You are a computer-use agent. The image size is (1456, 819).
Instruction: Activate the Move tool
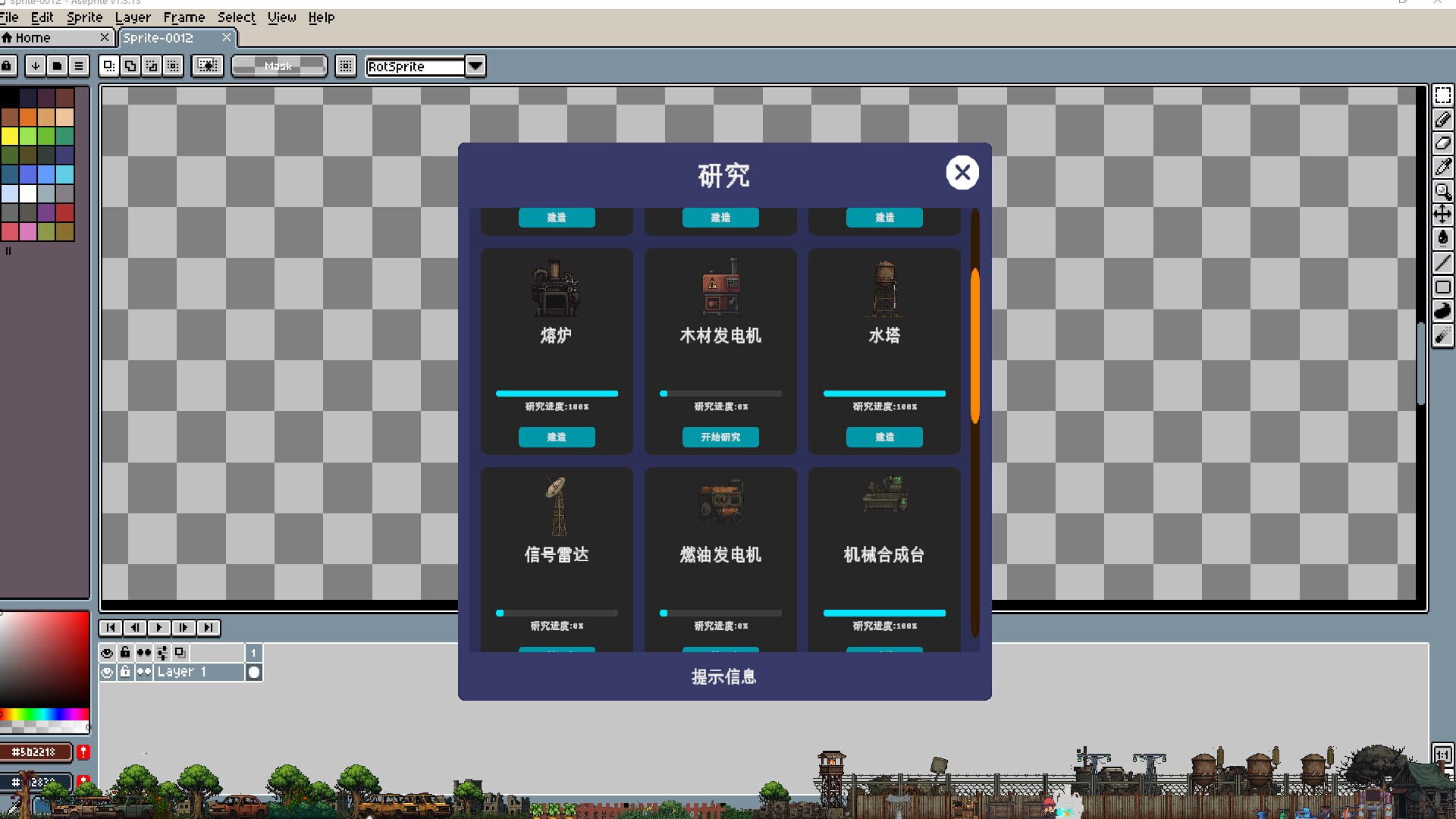click(1443, 213)
